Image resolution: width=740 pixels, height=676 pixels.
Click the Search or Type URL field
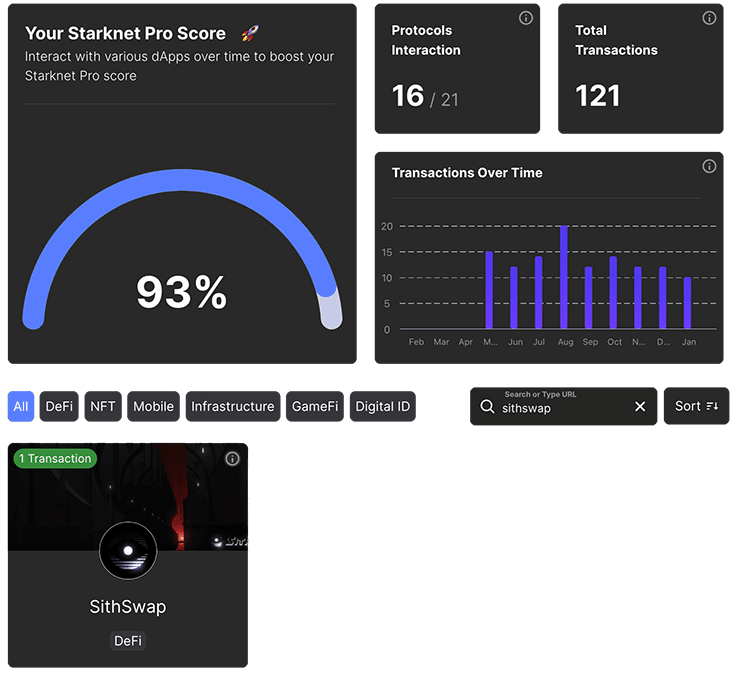pyautogui.click(x=563, y=406)
